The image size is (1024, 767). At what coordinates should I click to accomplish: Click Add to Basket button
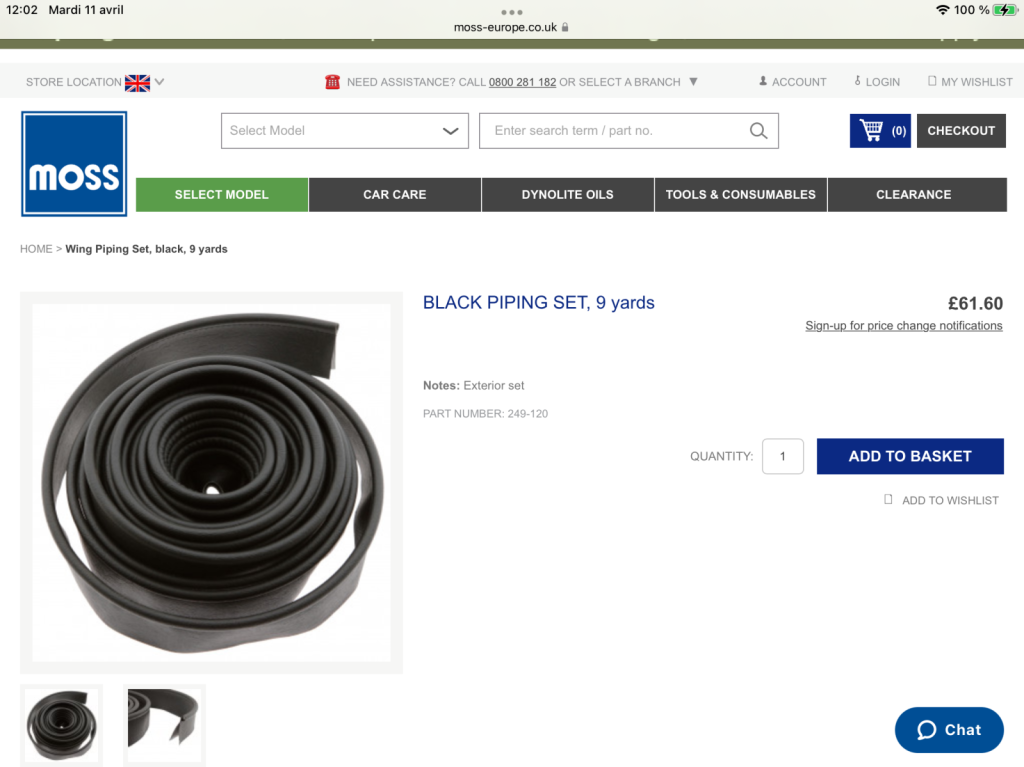(x=910, y=456)
